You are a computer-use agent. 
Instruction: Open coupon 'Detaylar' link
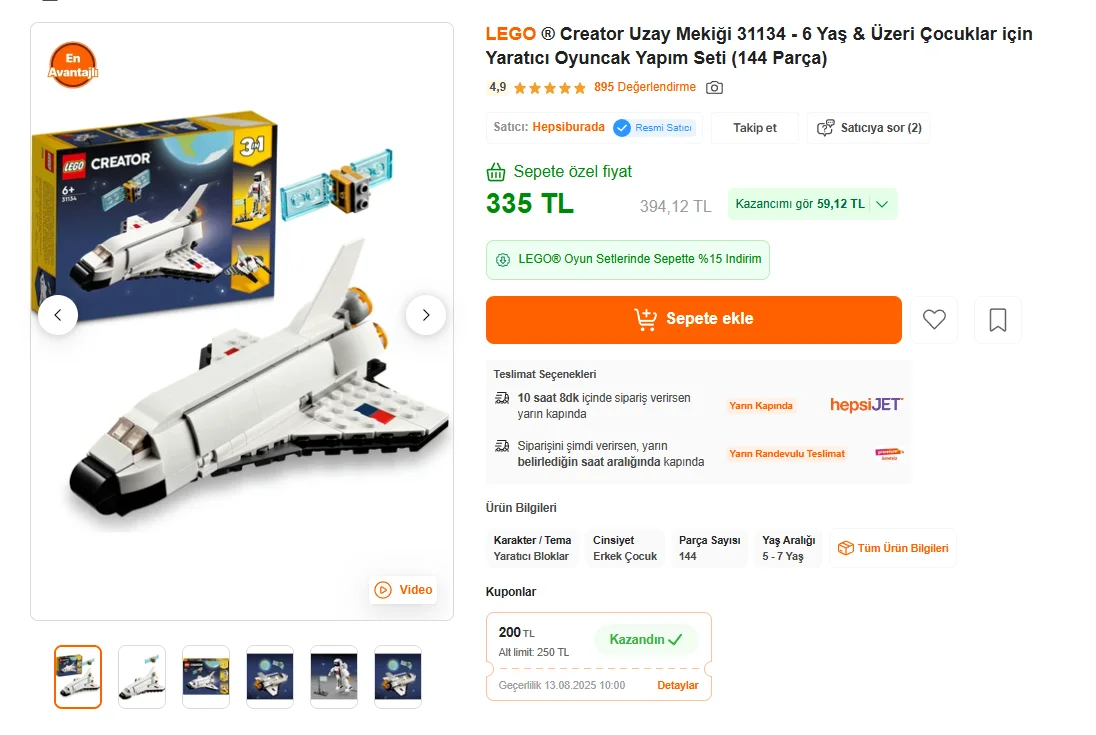point(677,685)
